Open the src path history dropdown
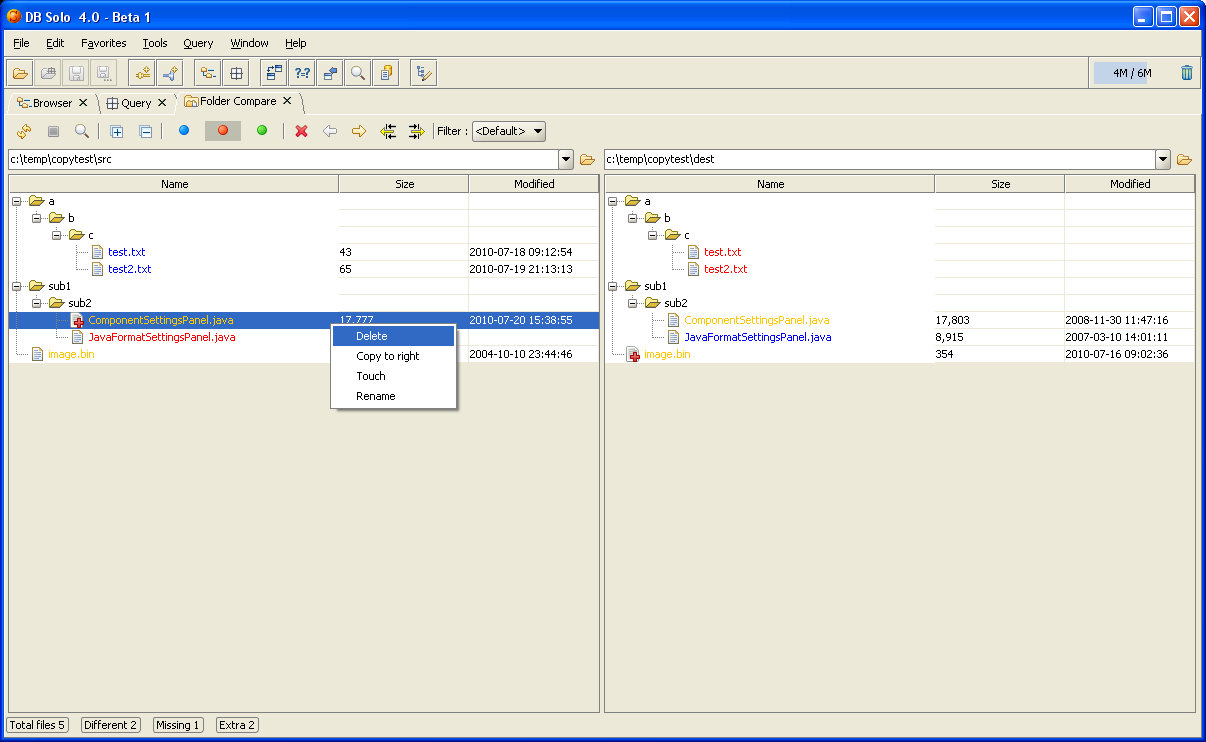The width and height of the screenshot is (1206, 742). click(x=566, y=159)
